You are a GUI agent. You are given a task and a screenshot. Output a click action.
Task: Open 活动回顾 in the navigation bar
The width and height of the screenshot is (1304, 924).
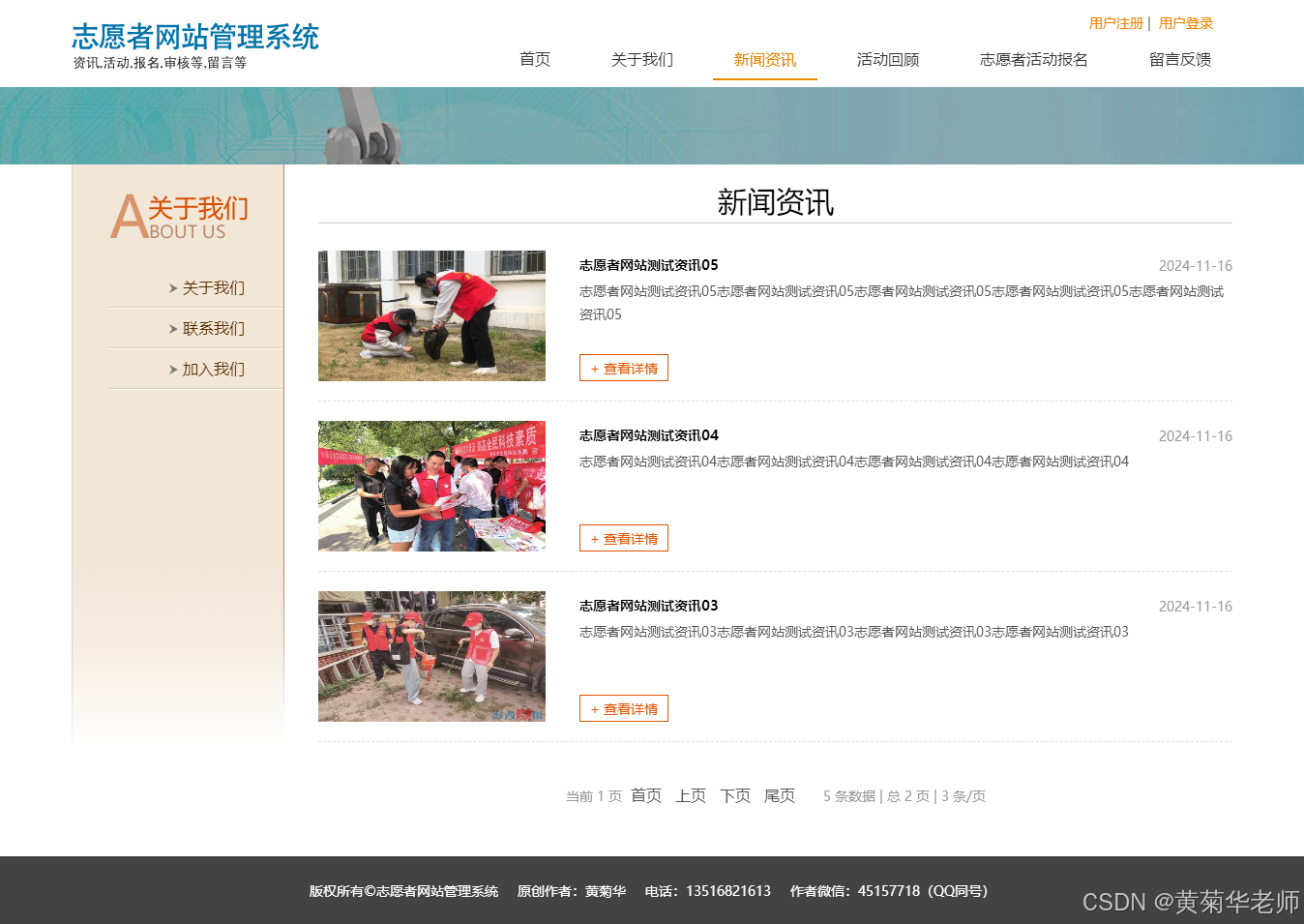coord(888,60)
